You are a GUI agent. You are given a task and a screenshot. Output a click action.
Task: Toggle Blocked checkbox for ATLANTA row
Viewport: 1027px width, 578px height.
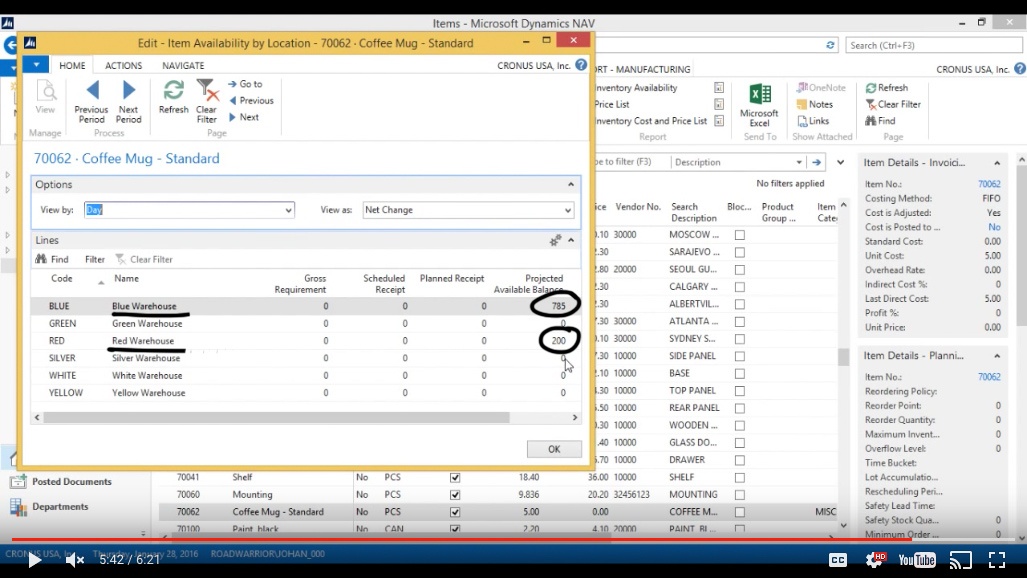coord(739,322)
